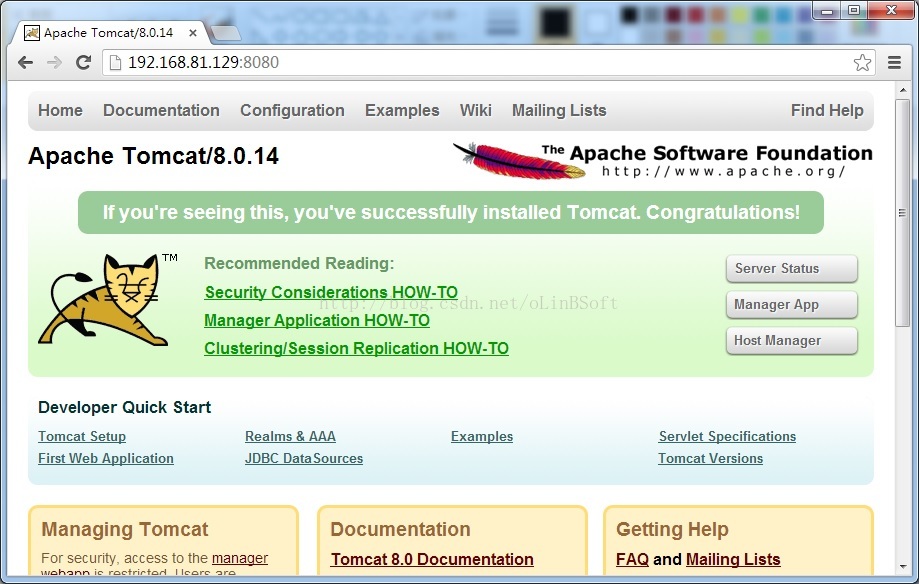The width and height of the screenshot is (919, 584).
Task: Open Security Considerations HOW-TO link
Action: [x=331, y=292]
